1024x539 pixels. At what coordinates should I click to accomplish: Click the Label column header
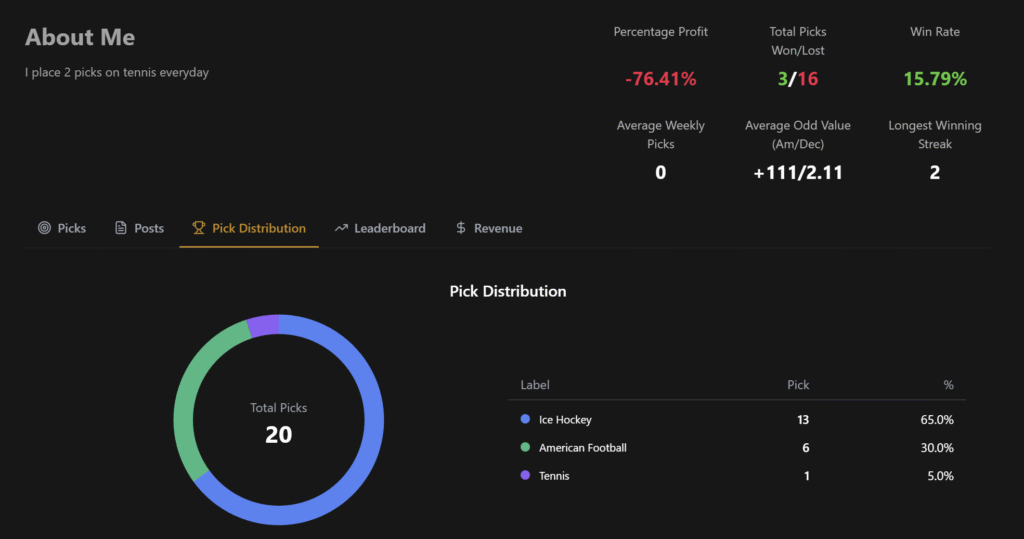535,385
